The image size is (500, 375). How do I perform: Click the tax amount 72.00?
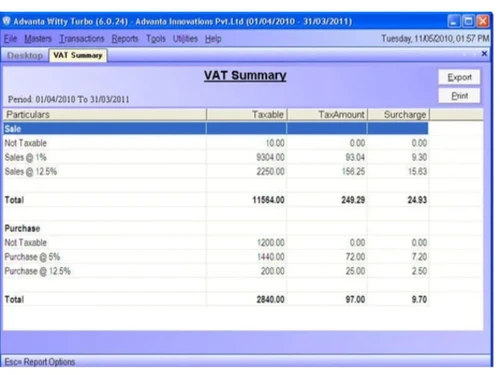tap(355, 257)
